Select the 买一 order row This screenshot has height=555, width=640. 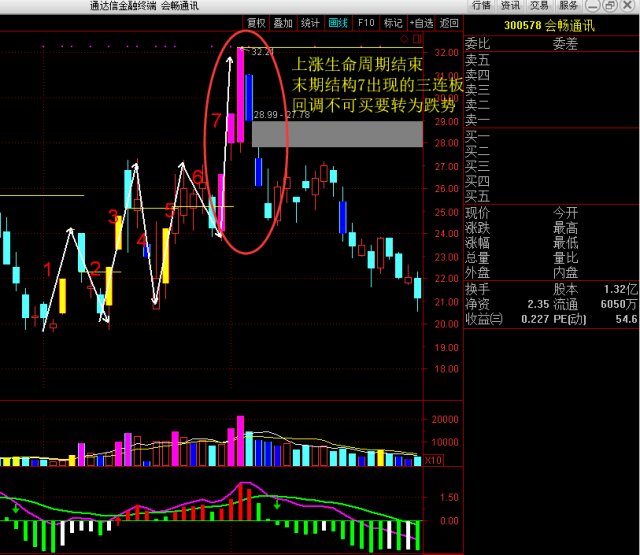click(552, 136)
